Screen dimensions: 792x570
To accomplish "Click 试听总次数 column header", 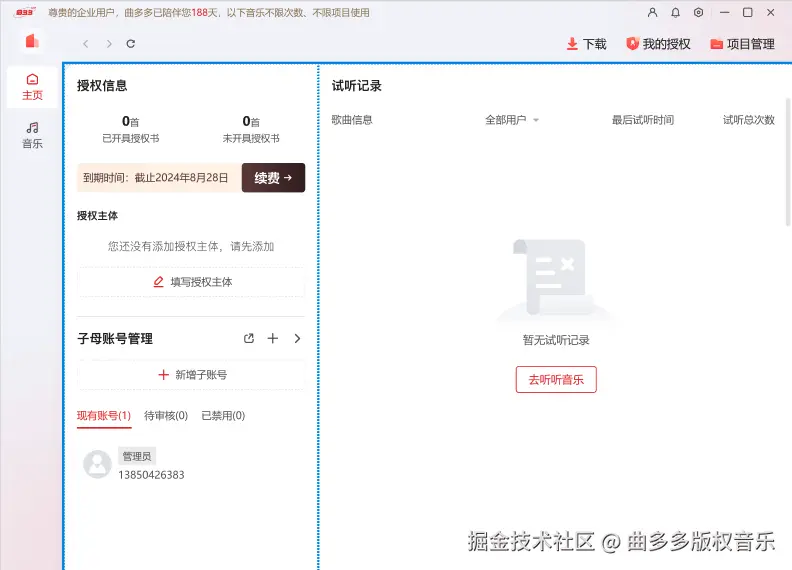I will tap(749, 120).
